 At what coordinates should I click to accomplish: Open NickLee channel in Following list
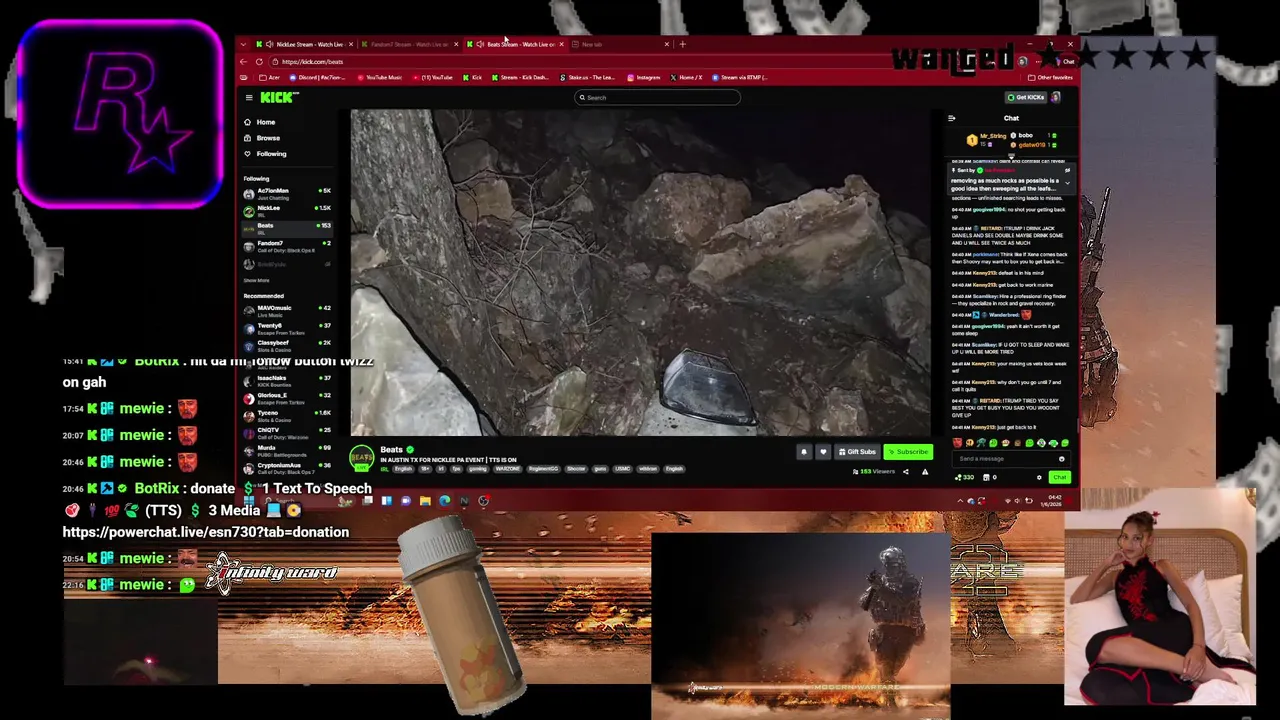tap(287, 210)
